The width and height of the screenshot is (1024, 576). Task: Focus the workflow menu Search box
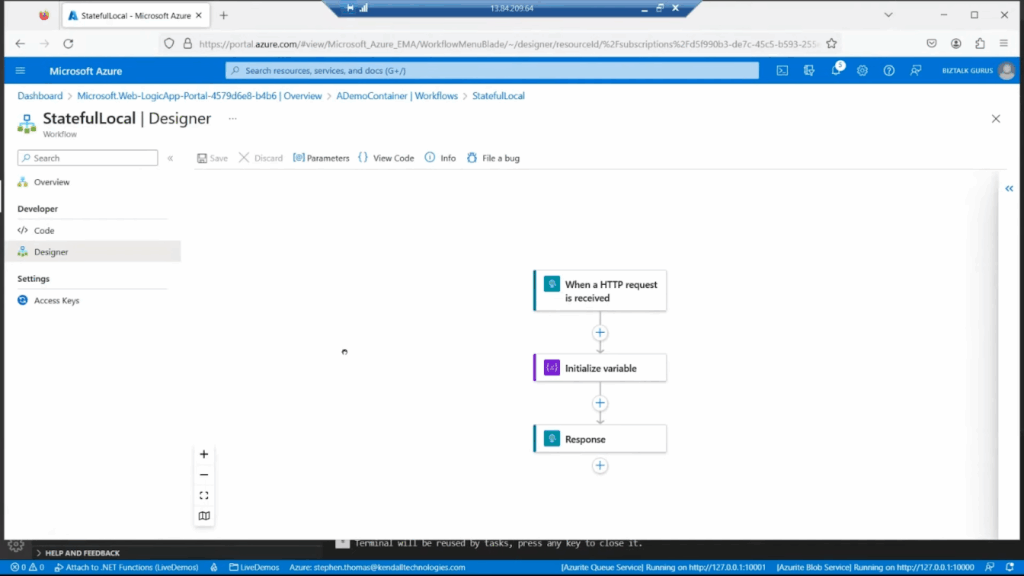[88, 158]
